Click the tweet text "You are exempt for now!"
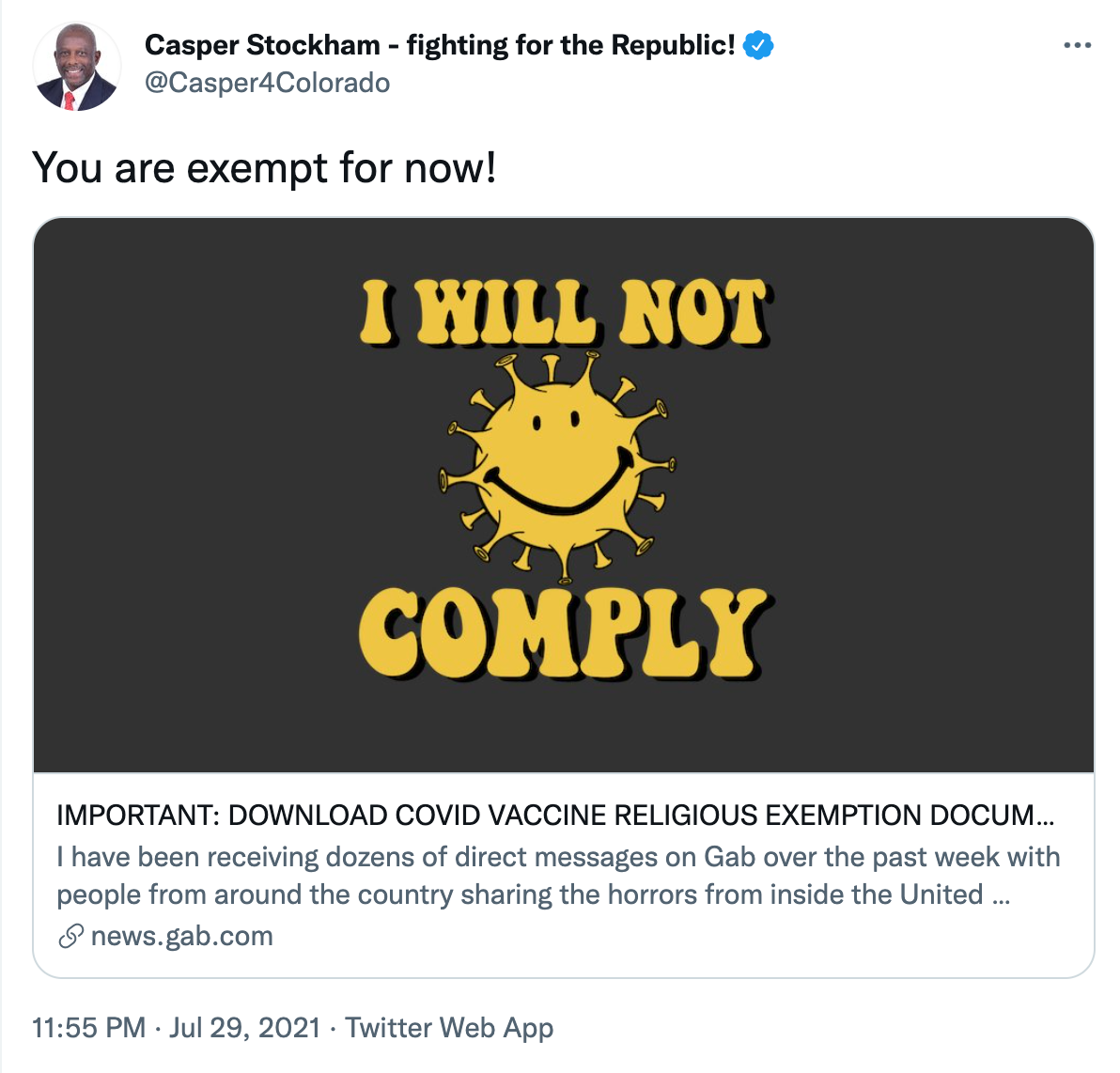 coord(264,169)
